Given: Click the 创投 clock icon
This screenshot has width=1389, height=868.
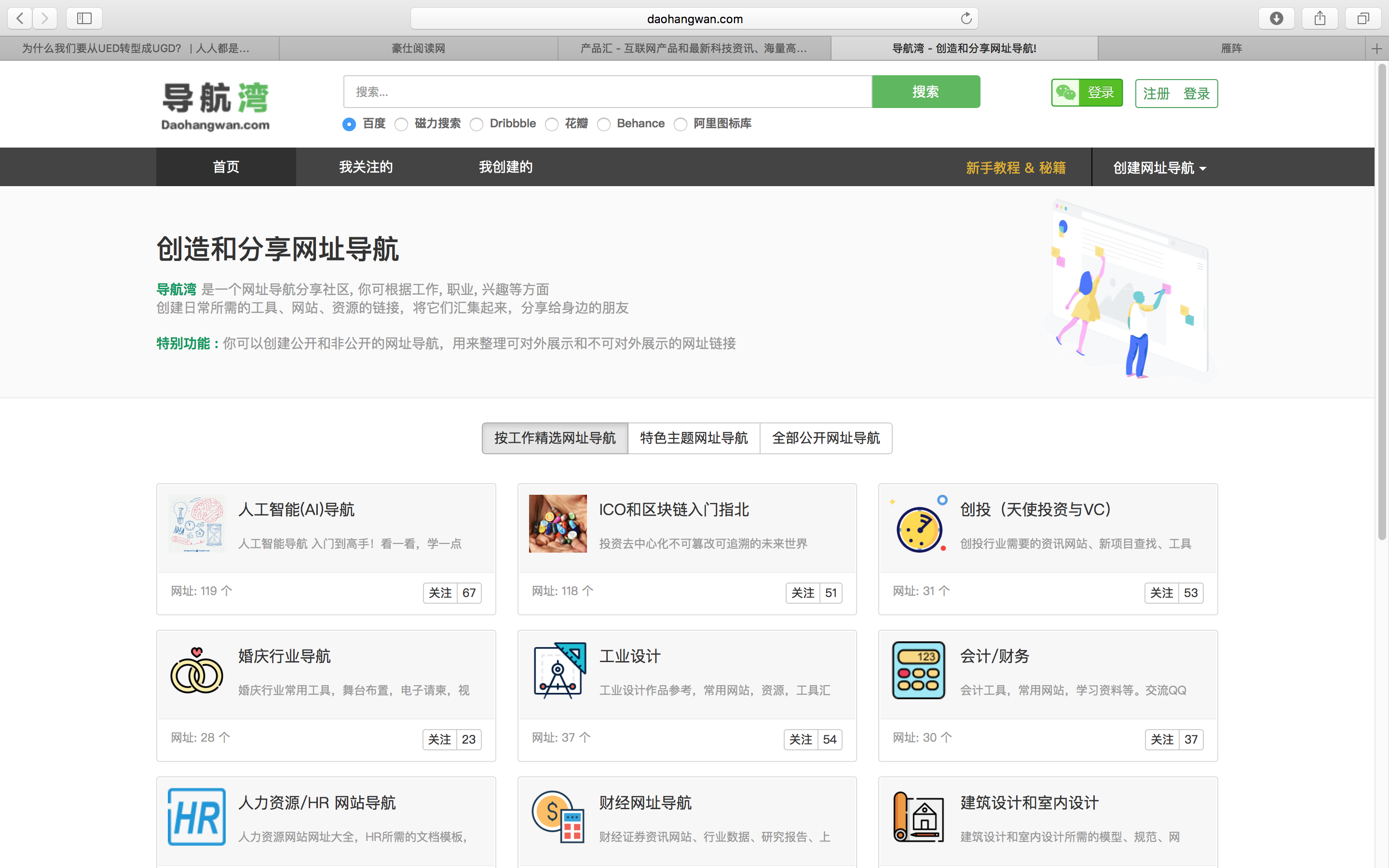Looking at the screenshot, I should (x=919, y=524).
